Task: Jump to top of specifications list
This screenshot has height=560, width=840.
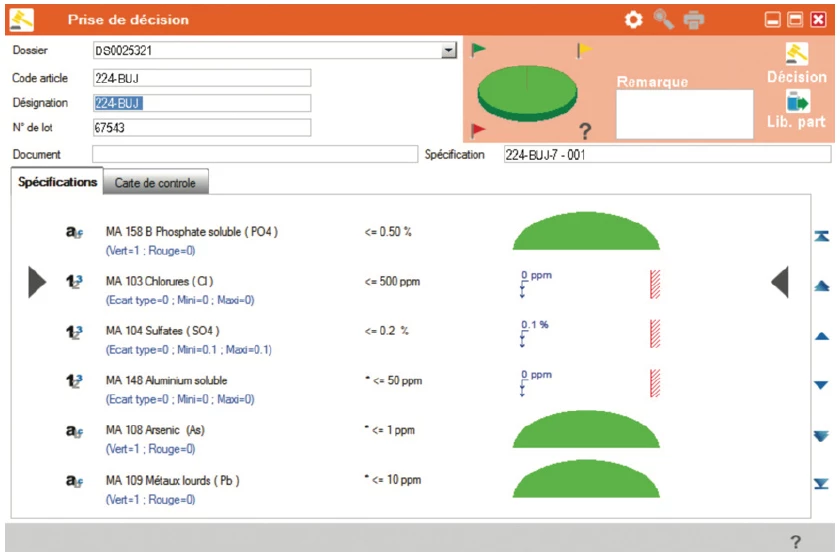Action: tap(821, 236)
